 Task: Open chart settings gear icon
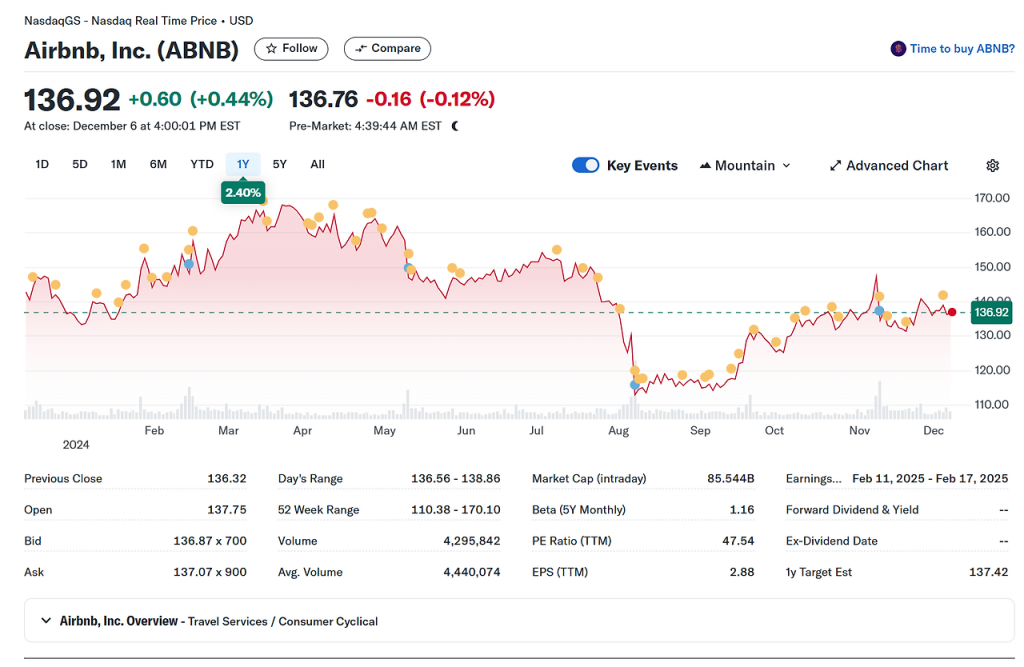(x=993, y=166)
